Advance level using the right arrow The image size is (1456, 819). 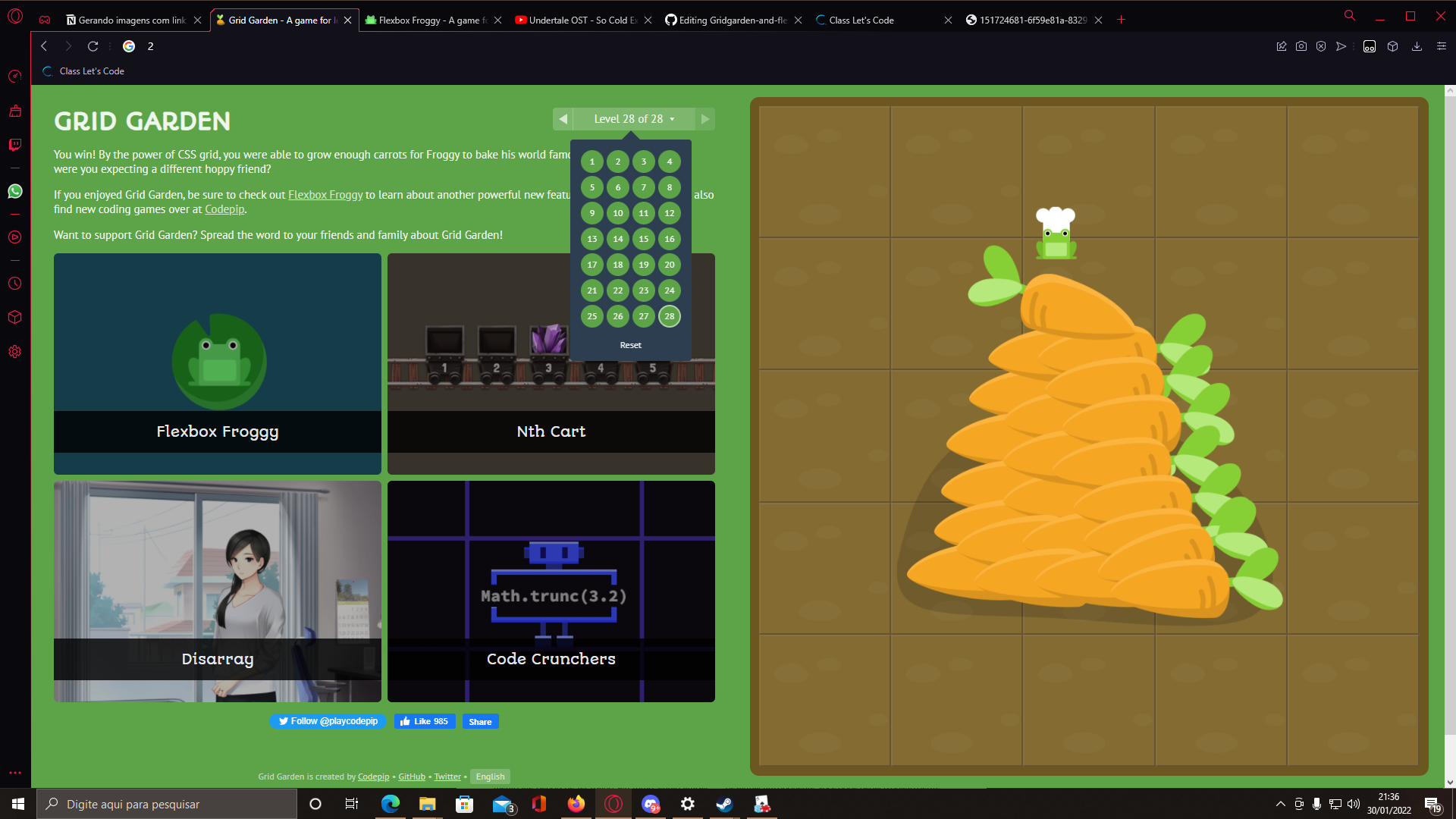tap(704, 118)
